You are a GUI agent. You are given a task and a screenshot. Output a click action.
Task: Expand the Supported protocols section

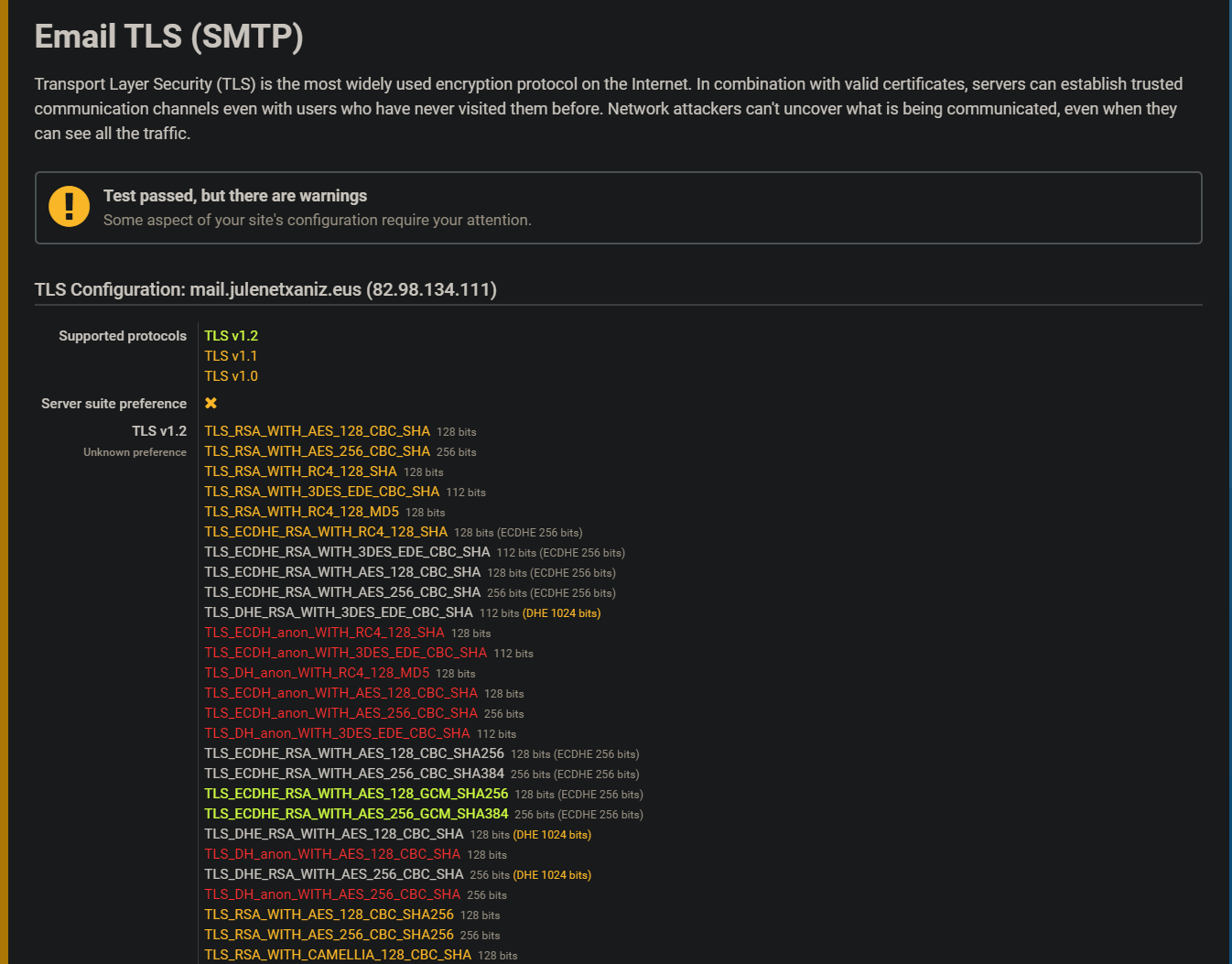point(122,335)
